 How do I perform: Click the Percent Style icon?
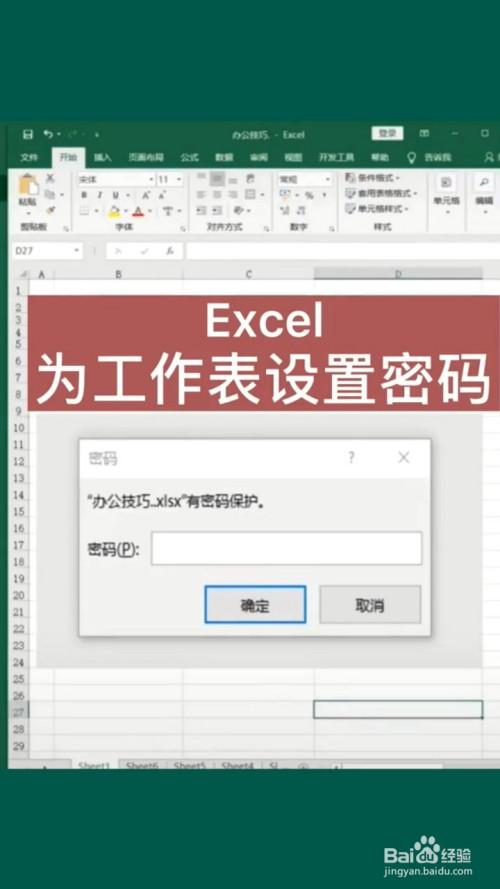point(309,195)
